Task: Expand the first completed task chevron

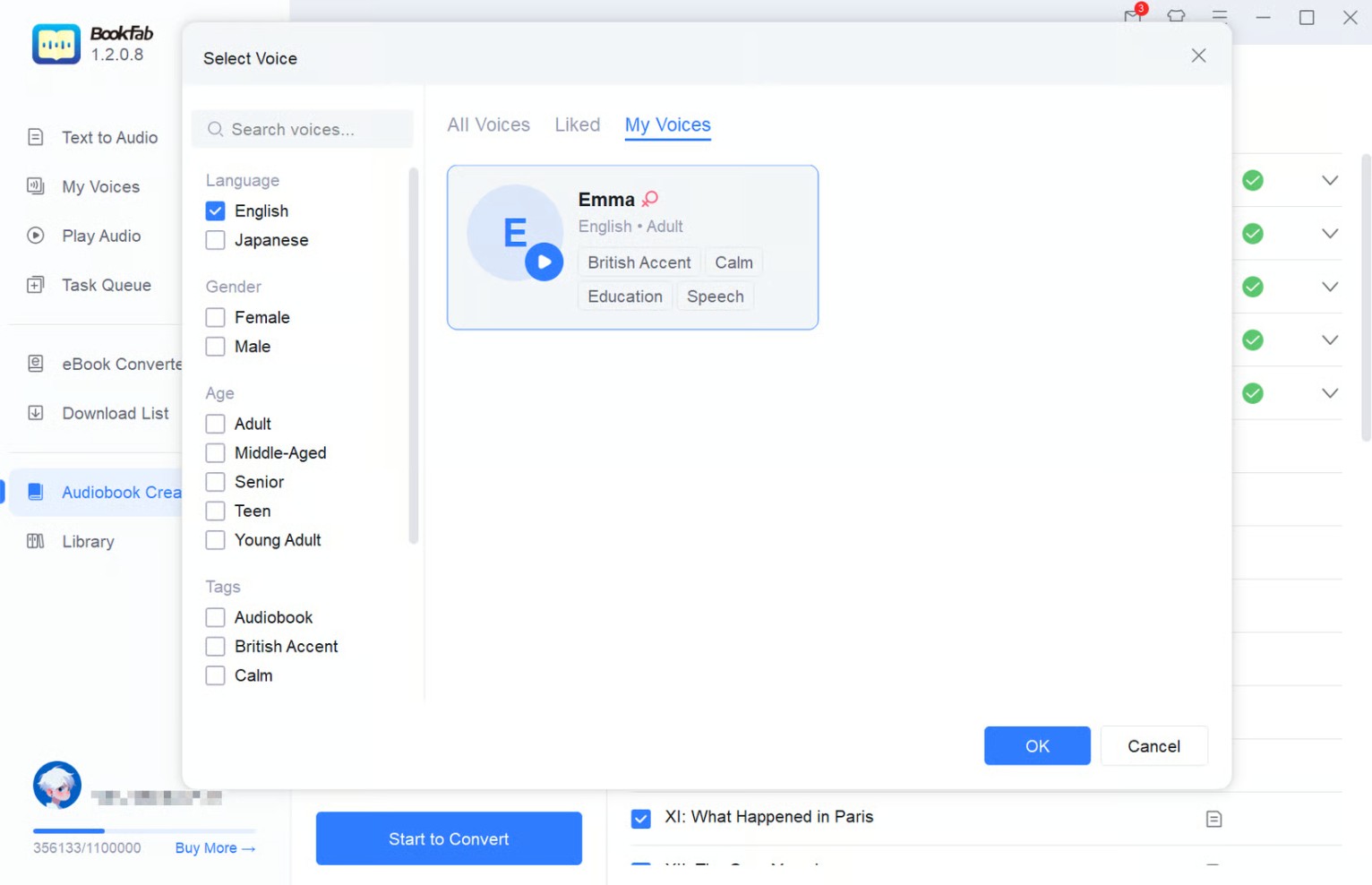Action: [x=1330, y=181]
